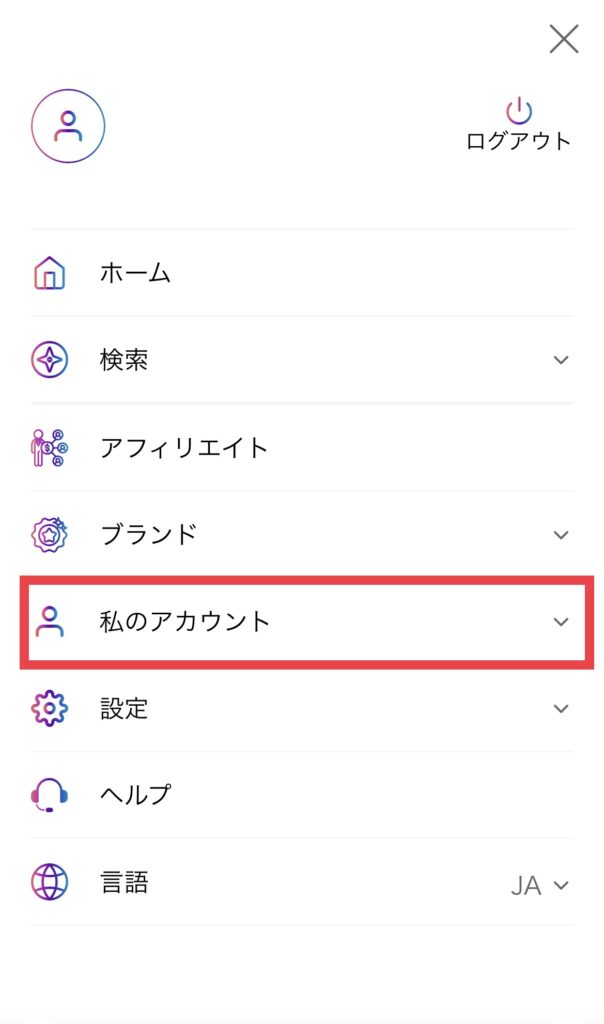Expand the 設定 settings section
Viewport: 604px width, 1024px height.
click(560, 708)
